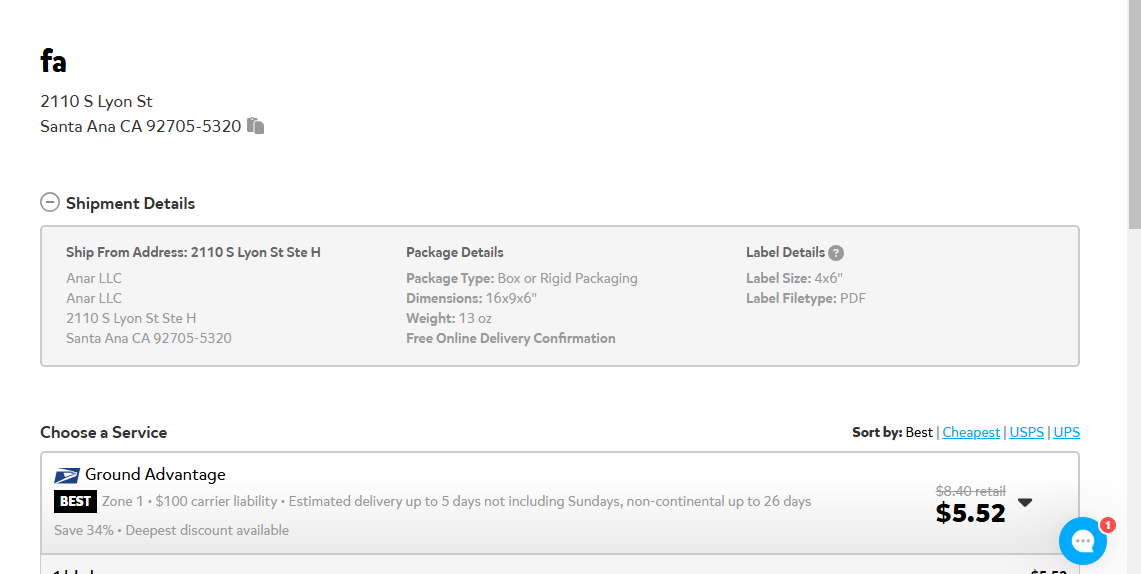This screenshot has height=574, width=1141.
Task: Sort services by USPS
Action: pos(1027,432)
